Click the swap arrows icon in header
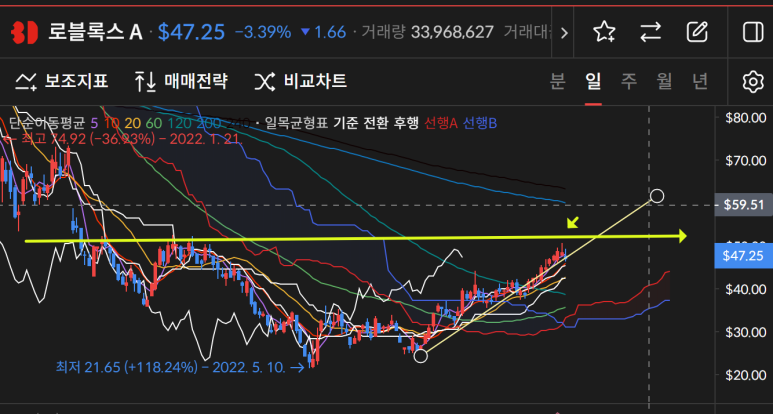 (x=650, y=33)
